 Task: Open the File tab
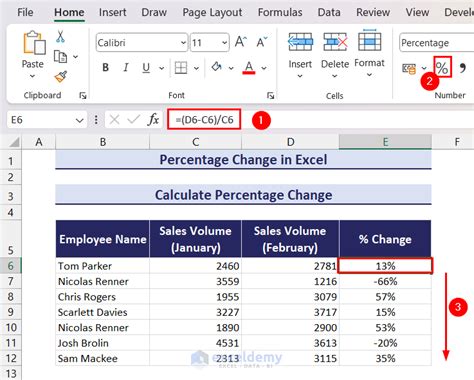pos(25,12)
